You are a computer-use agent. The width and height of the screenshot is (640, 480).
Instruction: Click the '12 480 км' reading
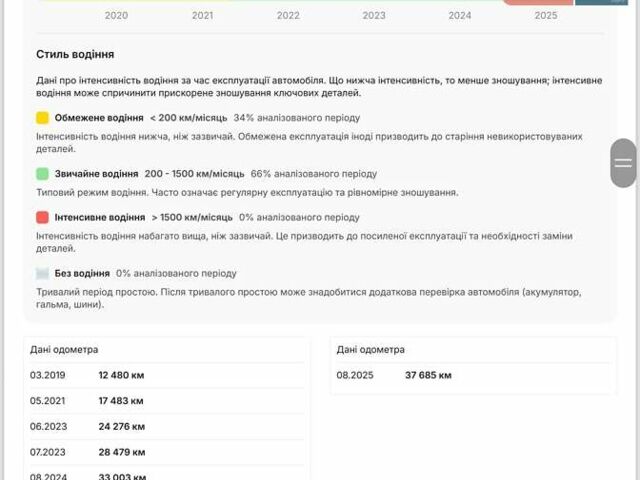(121, 375)
